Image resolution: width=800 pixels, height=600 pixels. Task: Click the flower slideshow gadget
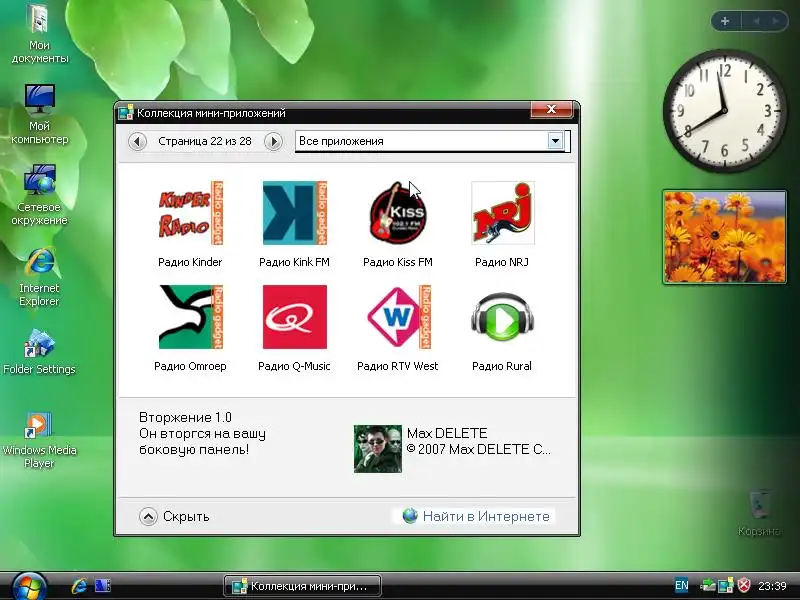coord(724,237)
